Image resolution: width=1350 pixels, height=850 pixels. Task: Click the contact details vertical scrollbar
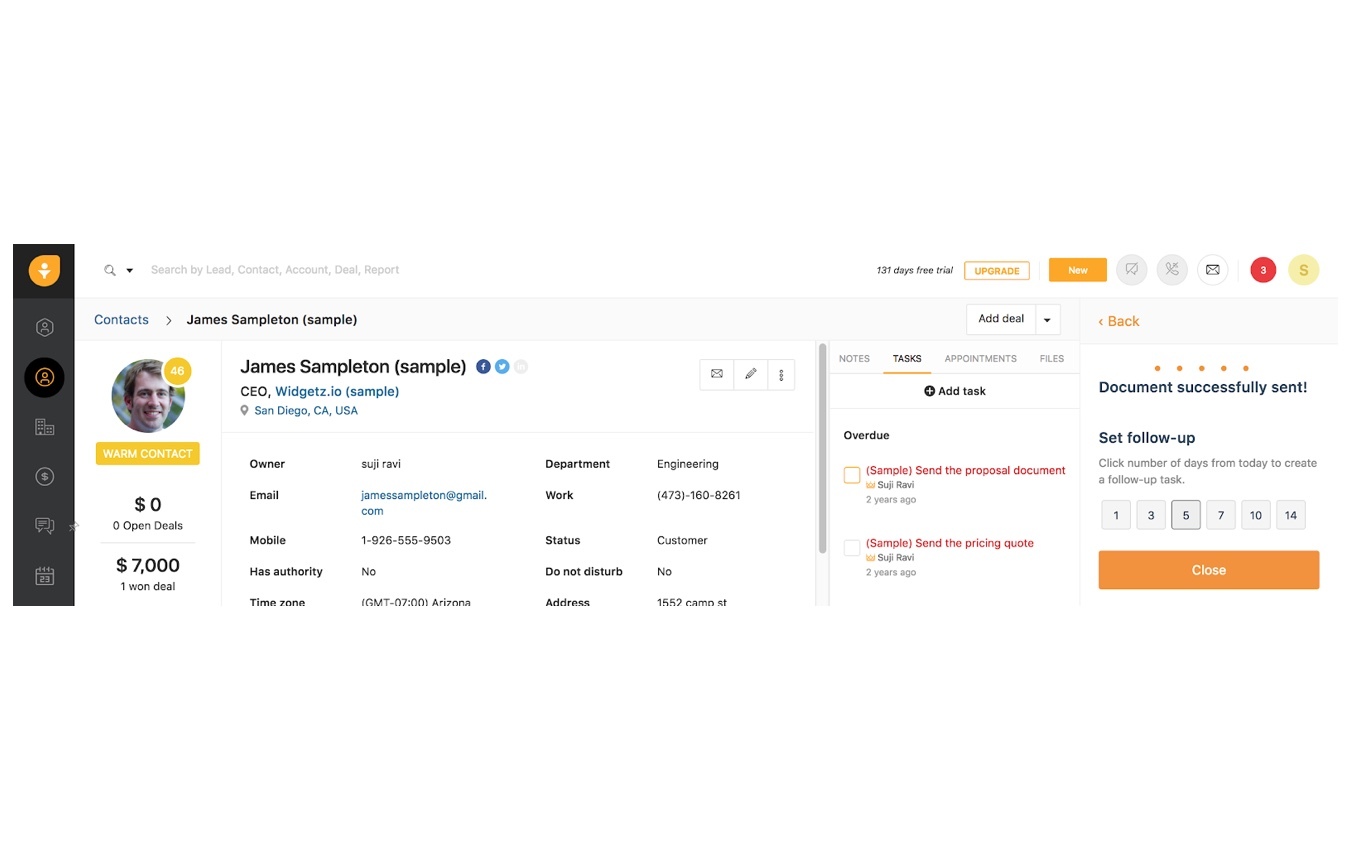[x=823, y=450]
